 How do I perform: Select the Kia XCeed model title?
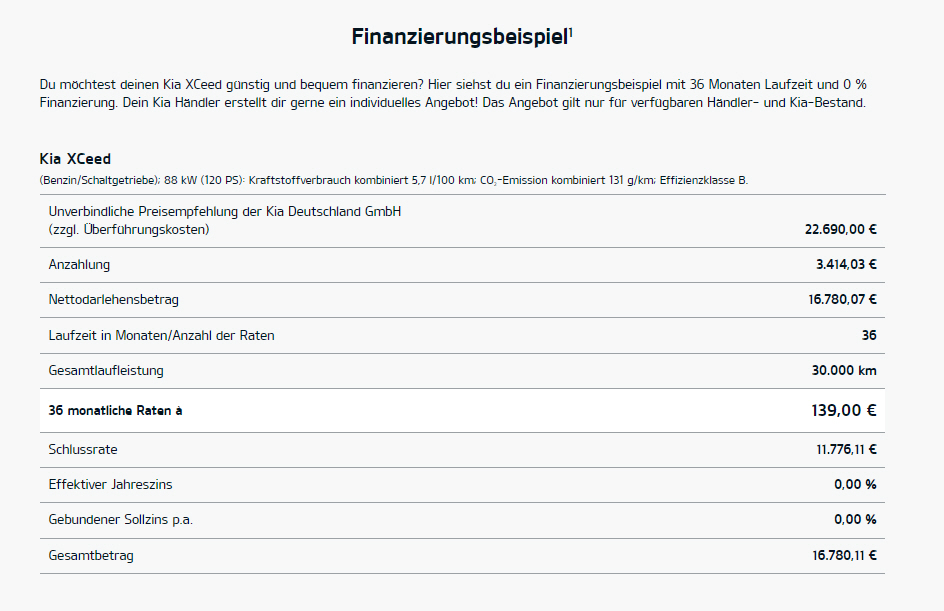click(x=75, y=159)
